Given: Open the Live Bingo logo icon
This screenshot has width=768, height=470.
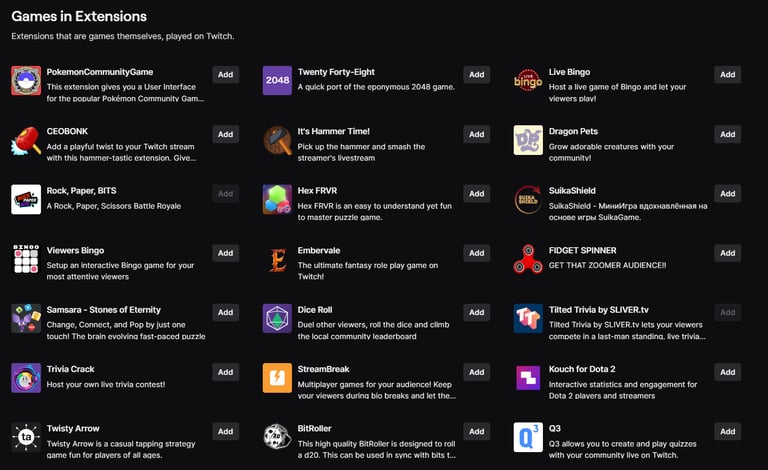Looking at the screenshot, I should tap(528, 81).
